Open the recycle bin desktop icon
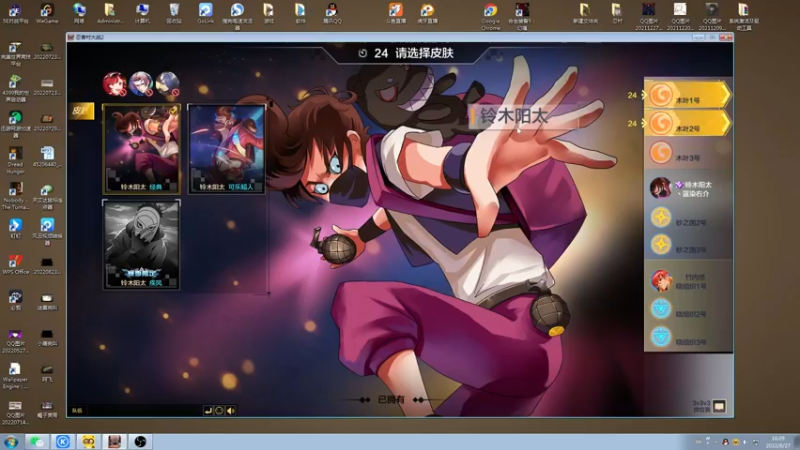Image resolution: width=800 pixels, height=450 pixels. (x=174, y=13)
